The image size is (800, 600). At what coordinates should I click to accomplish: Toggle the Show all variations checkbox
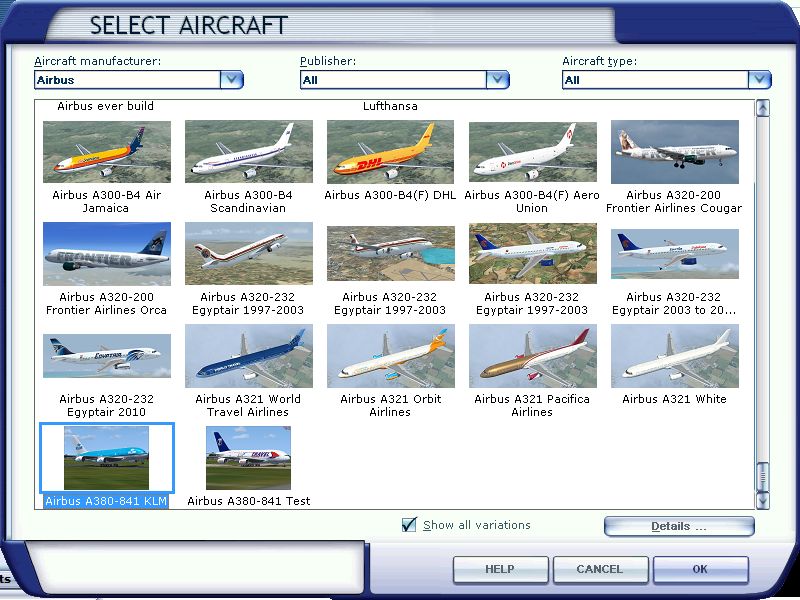[409, 525]
